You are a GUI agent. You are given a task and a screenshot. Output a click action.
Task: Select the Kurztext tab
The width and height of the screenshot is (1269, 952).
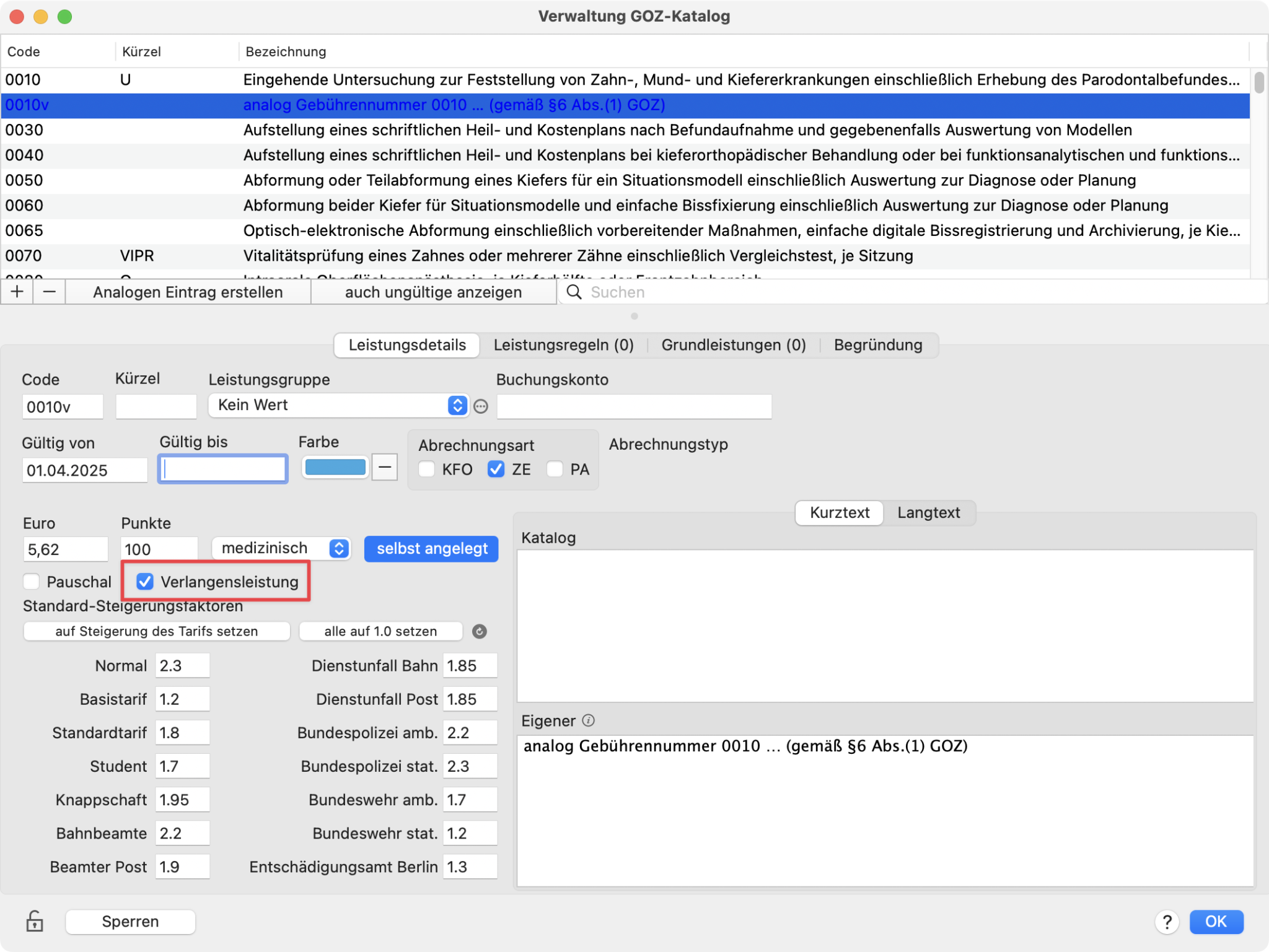[x=840, y=513]
